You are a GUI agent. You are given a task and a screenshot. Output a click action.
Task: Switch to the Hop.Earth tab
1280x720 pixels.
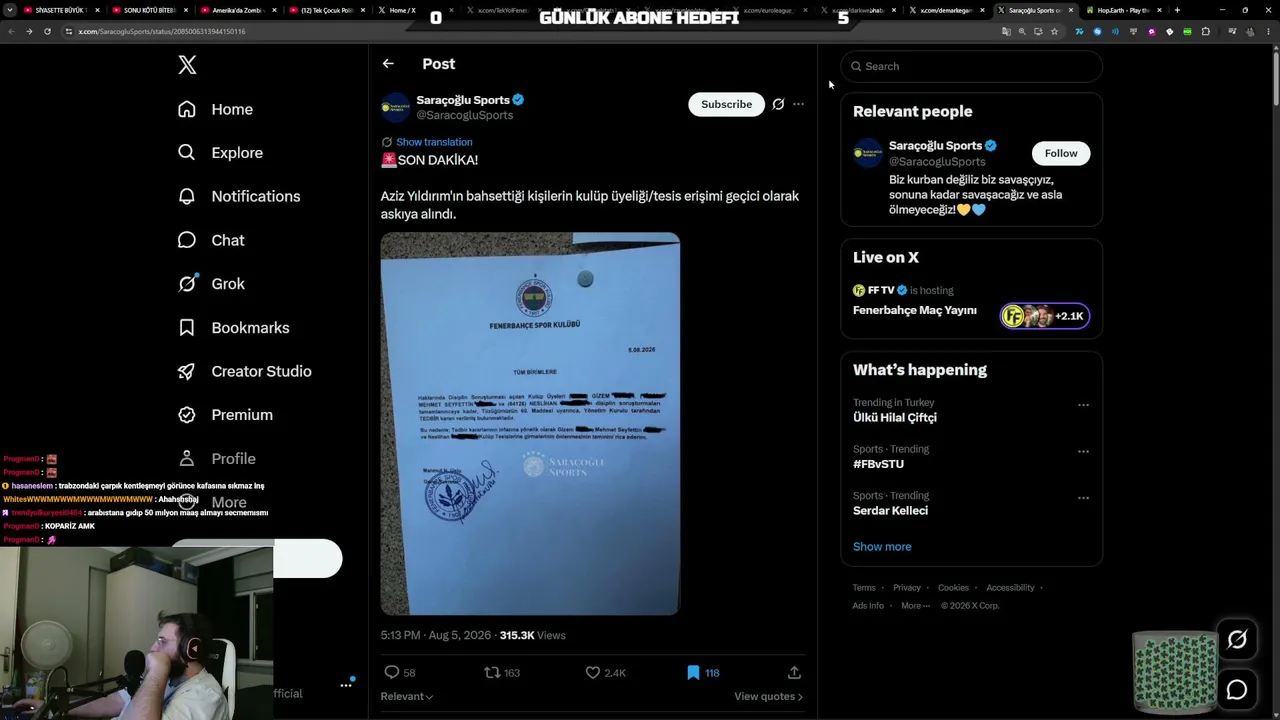[x=1122, y=10]
